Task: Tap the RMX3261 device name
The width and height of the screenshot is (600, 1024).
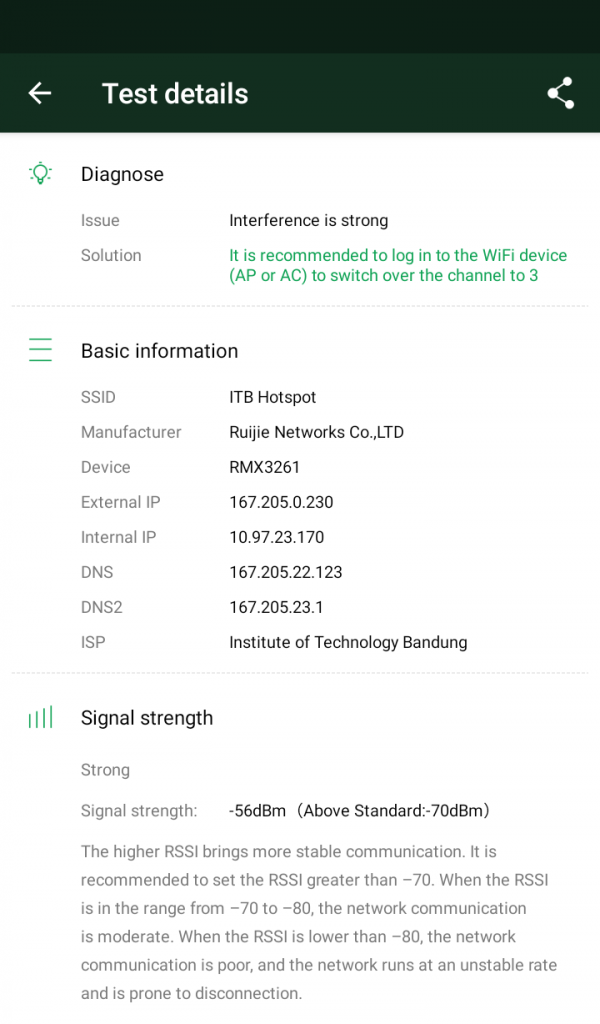Action: tap(264, 467)
